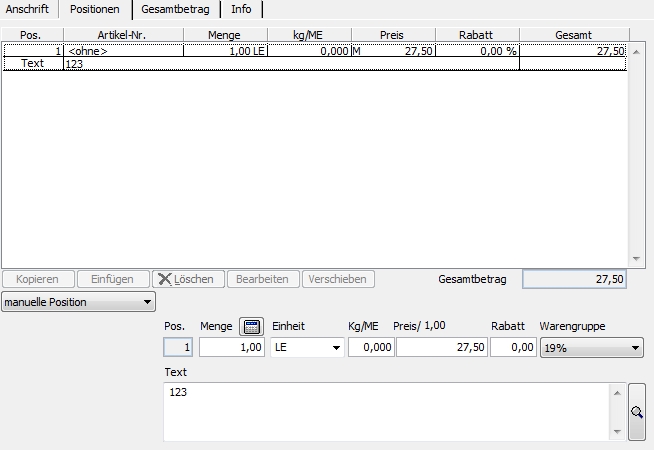Click the Menge input field 1,00

[232, 347]
